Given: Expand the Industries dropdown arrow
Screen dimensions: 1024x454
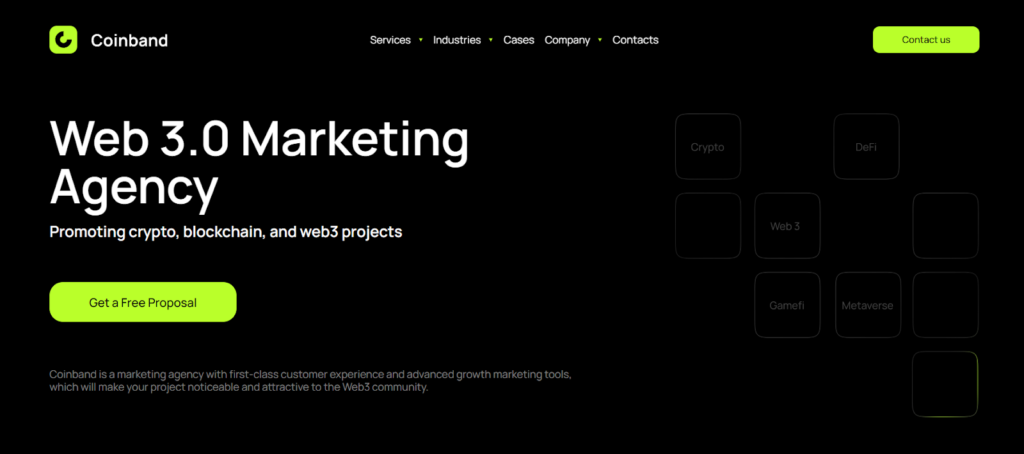Looking at the screenshot, I should 490,40.
